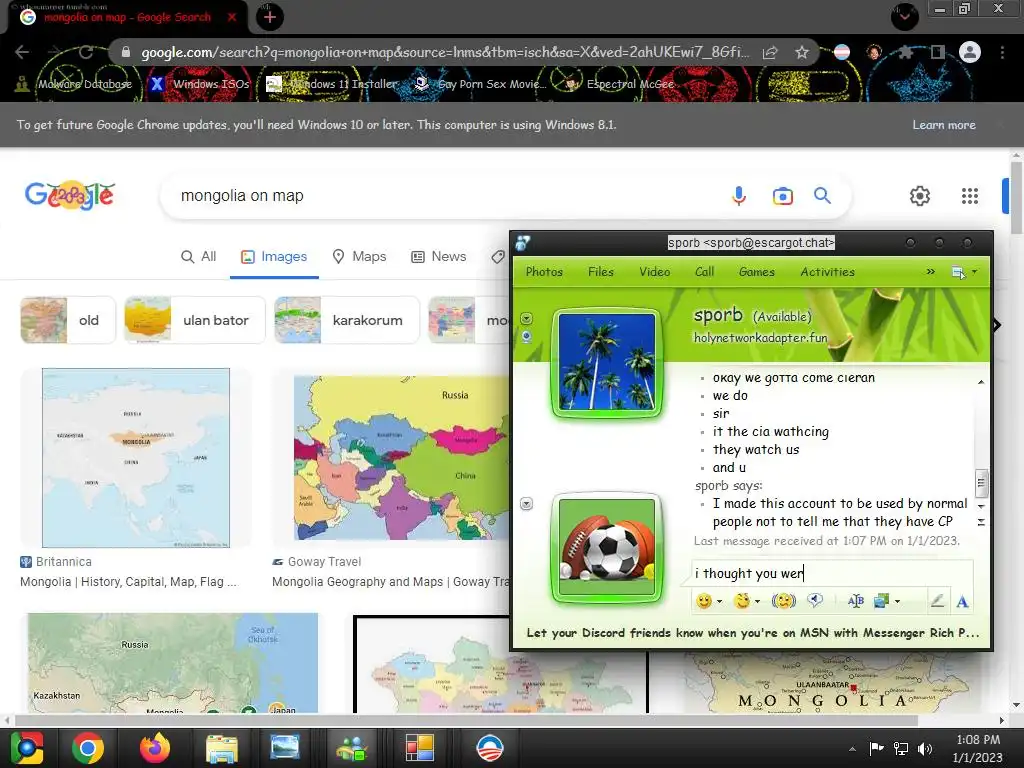Open Games menu in Messenger
Screen dimensions: 1024x768
(756, 272)
